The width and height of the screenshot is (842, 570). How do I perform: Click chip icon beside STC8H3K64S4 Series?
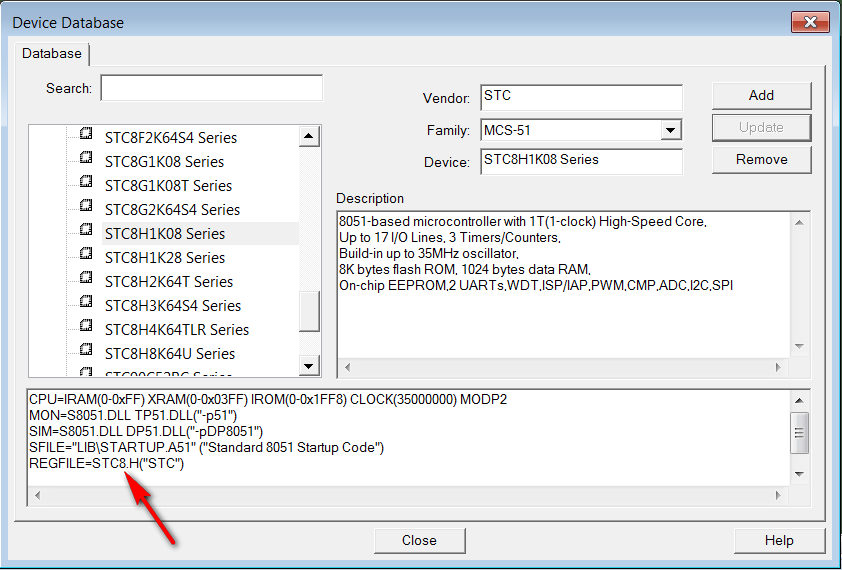[x=86, y=301]
